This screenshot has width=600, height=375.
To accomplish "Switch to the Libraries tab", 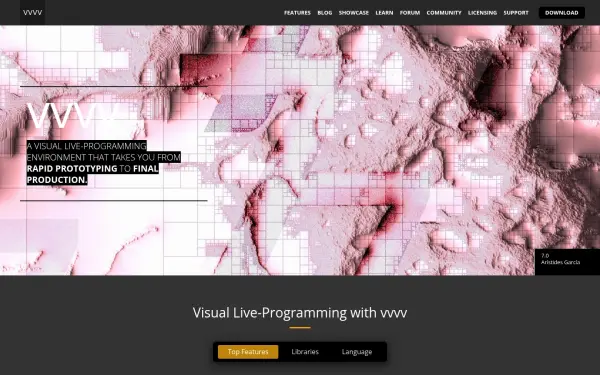I will [305, 352].
